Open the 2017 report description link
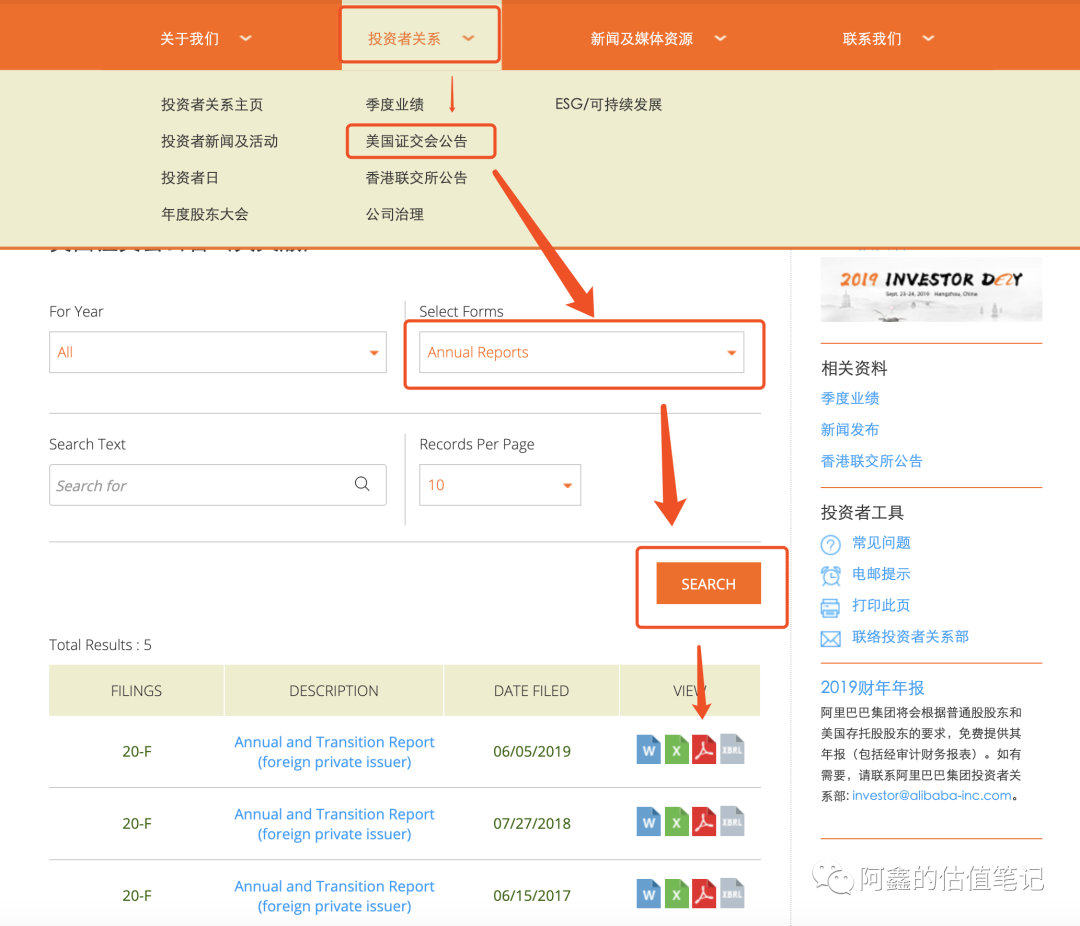 point(334,896)
